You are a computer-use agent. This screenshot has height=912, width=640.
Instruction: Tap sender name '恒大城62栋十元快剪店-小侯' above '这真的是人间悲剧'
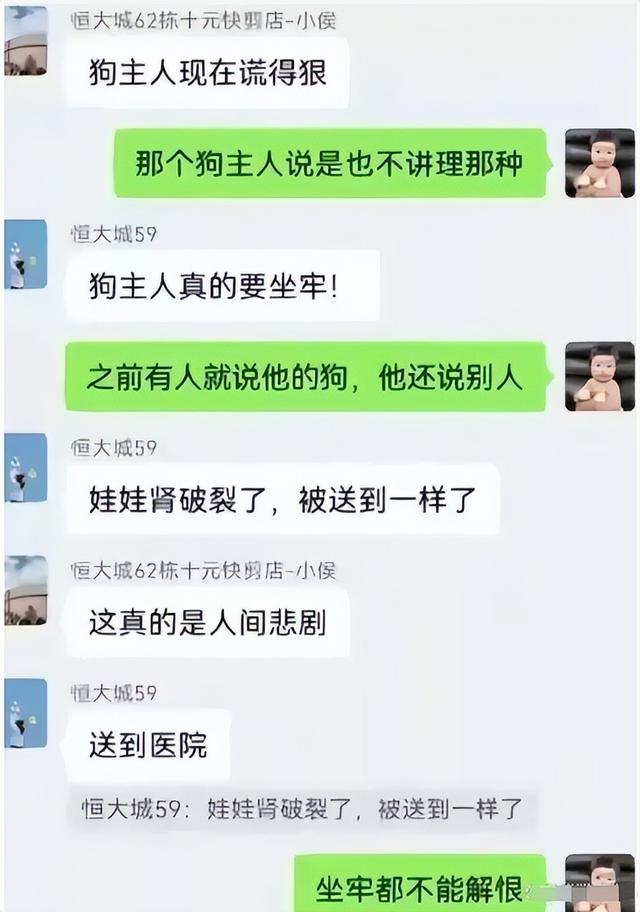203,571
